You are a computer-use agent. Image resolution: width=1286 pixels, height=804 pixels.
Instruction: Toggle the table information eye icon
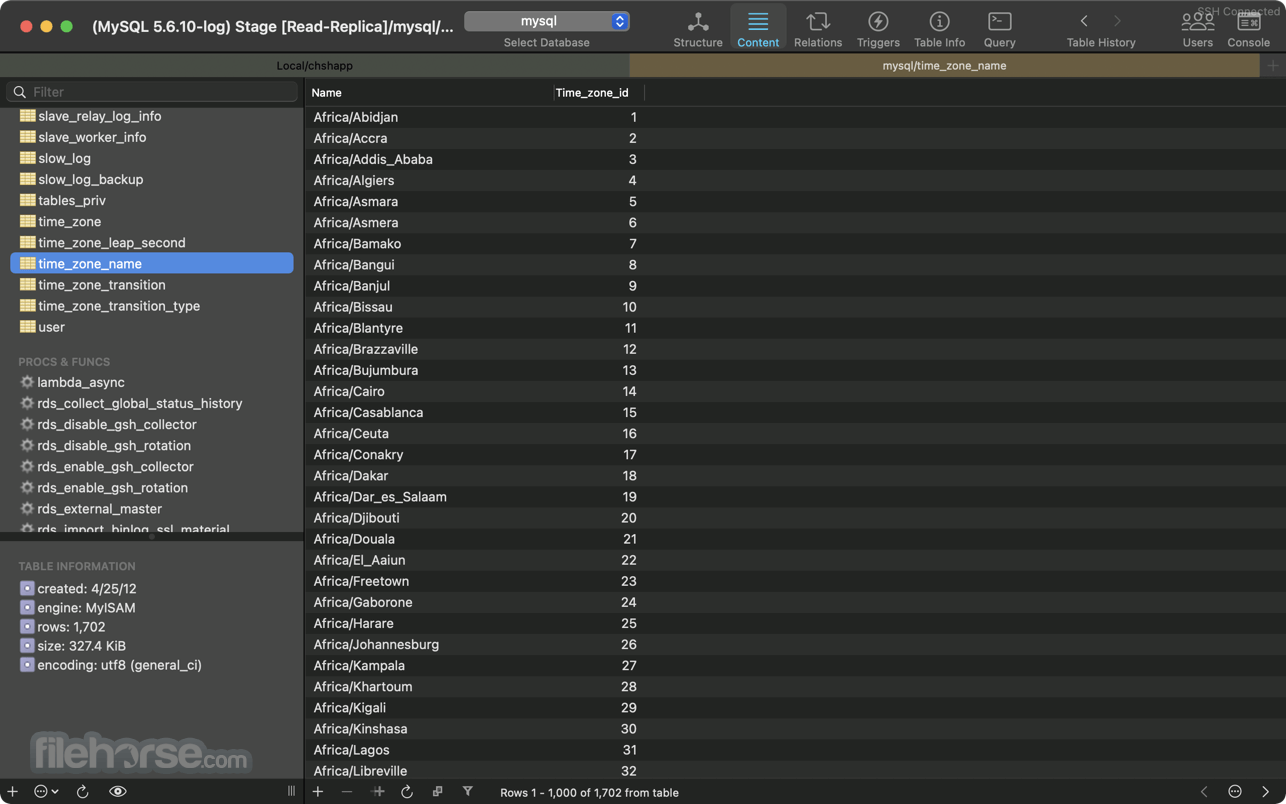[117, 791]
